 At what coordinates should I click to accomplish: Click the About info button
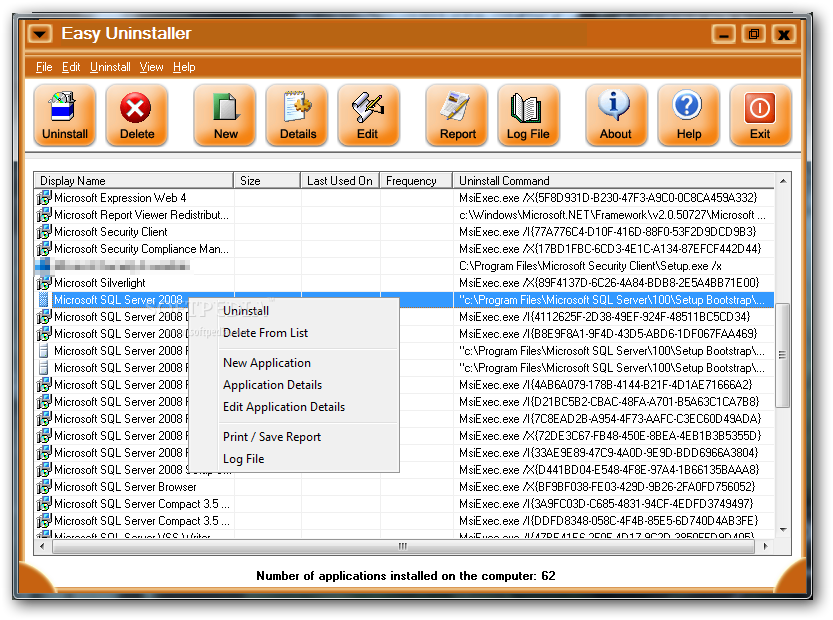coord(616,115)
